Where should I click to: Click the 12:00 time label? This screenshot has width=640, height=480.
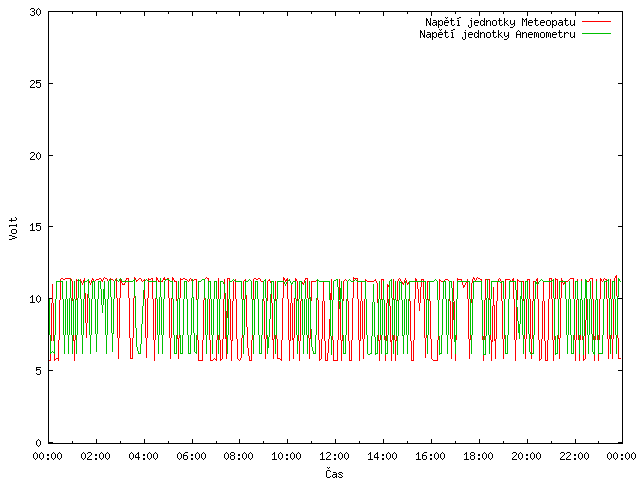pos(334,456)
